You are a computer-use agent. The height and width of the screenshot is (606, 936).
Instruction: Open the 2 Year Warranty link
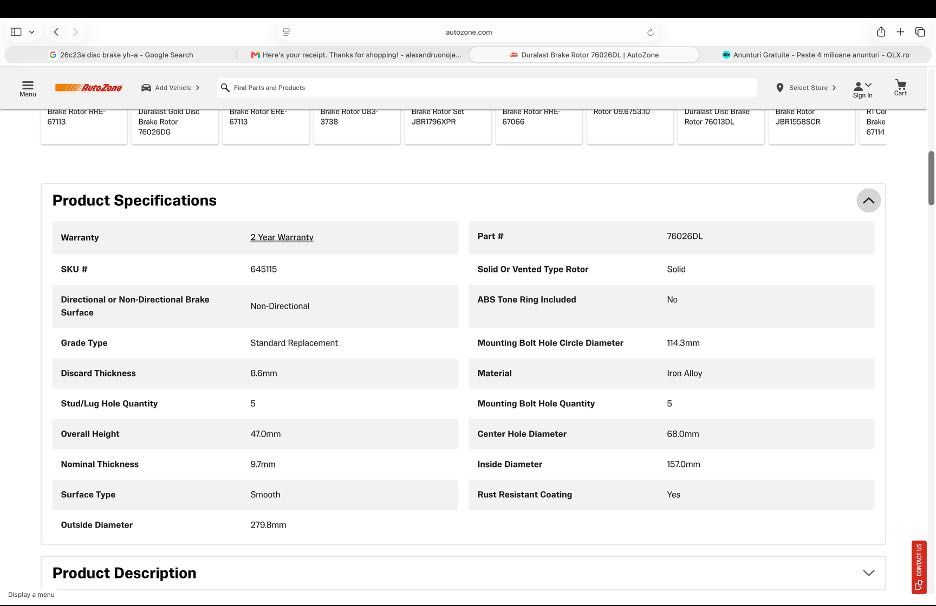[x=282, y=238]
